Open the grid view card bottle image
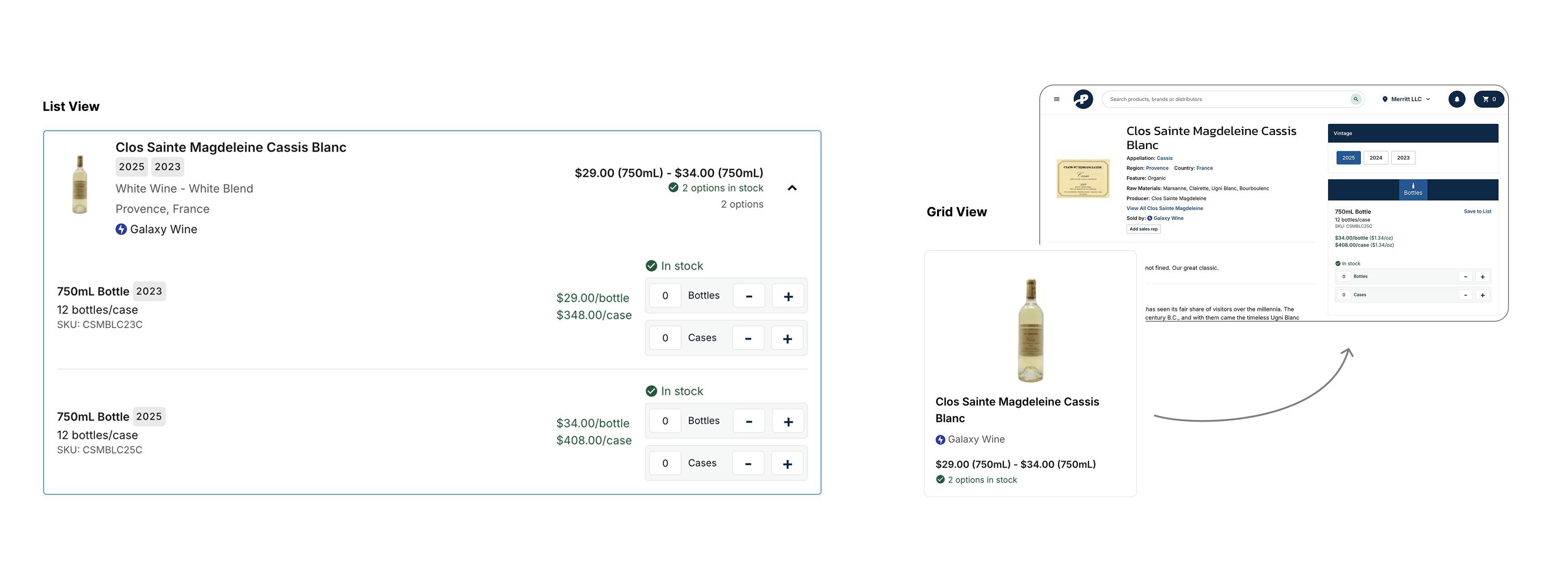 pyautogui.click(x=1031, y=330)
